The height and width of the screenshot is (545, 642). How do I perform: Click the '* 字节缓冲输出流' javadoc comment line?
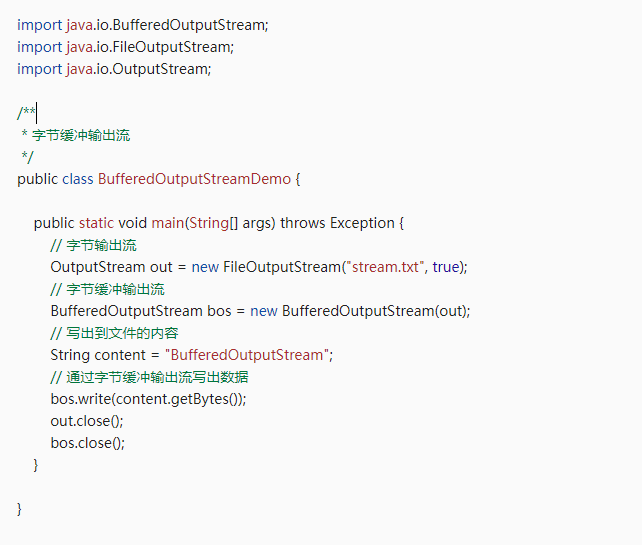76,135
